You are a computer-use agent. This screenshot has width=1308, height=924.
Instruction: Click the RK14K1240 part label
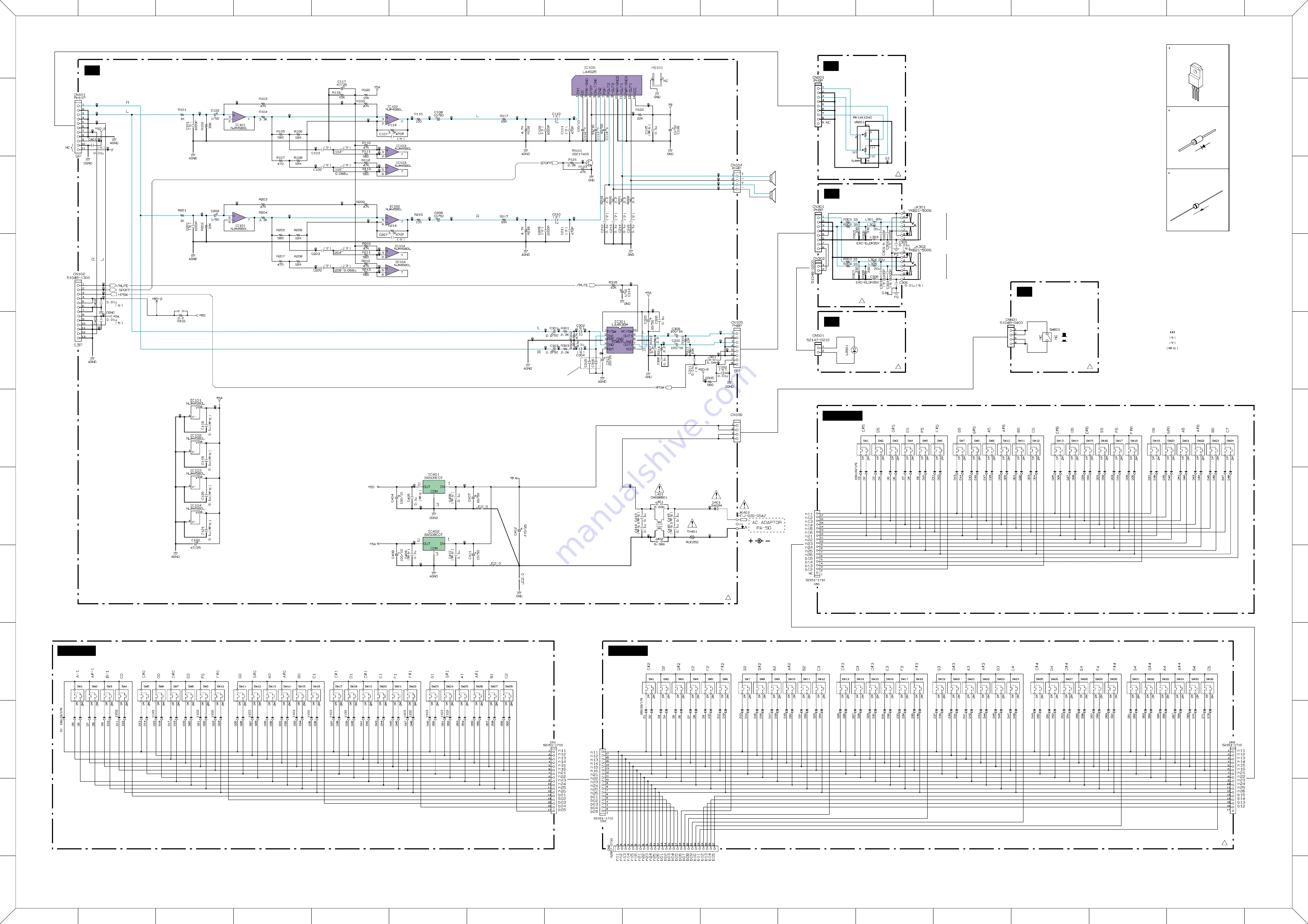862,117
